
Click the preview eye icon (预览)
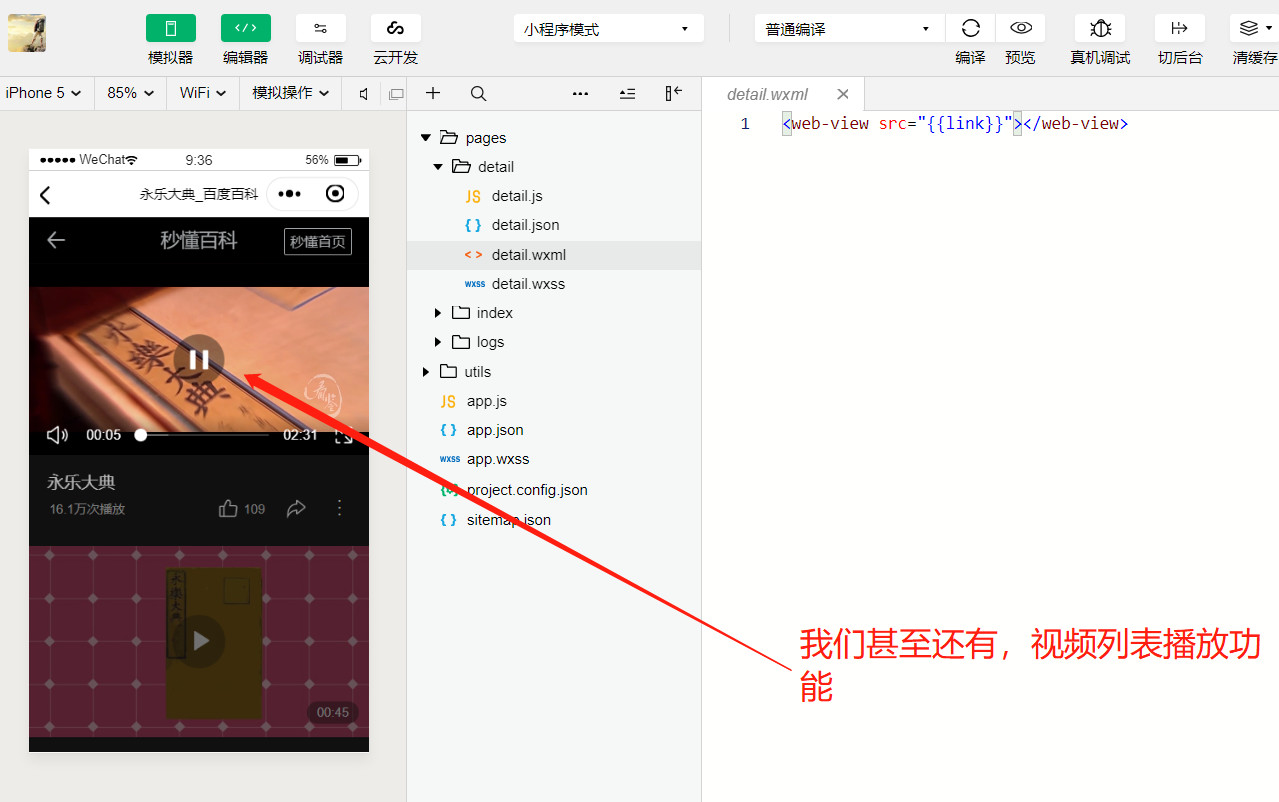pyautogui.click(x=1020, y=28)
